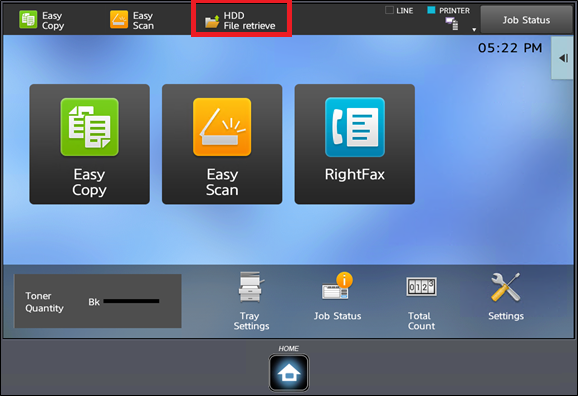Open HDD File retrieve
This screenshot has height=396, width=578.
[x=240, y=21]
